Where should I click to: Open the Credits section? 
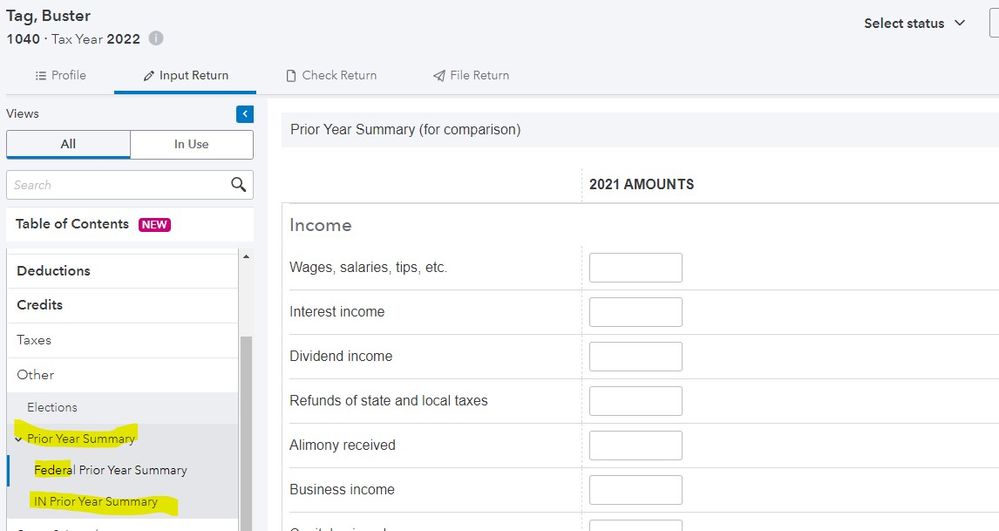[39, 305]
